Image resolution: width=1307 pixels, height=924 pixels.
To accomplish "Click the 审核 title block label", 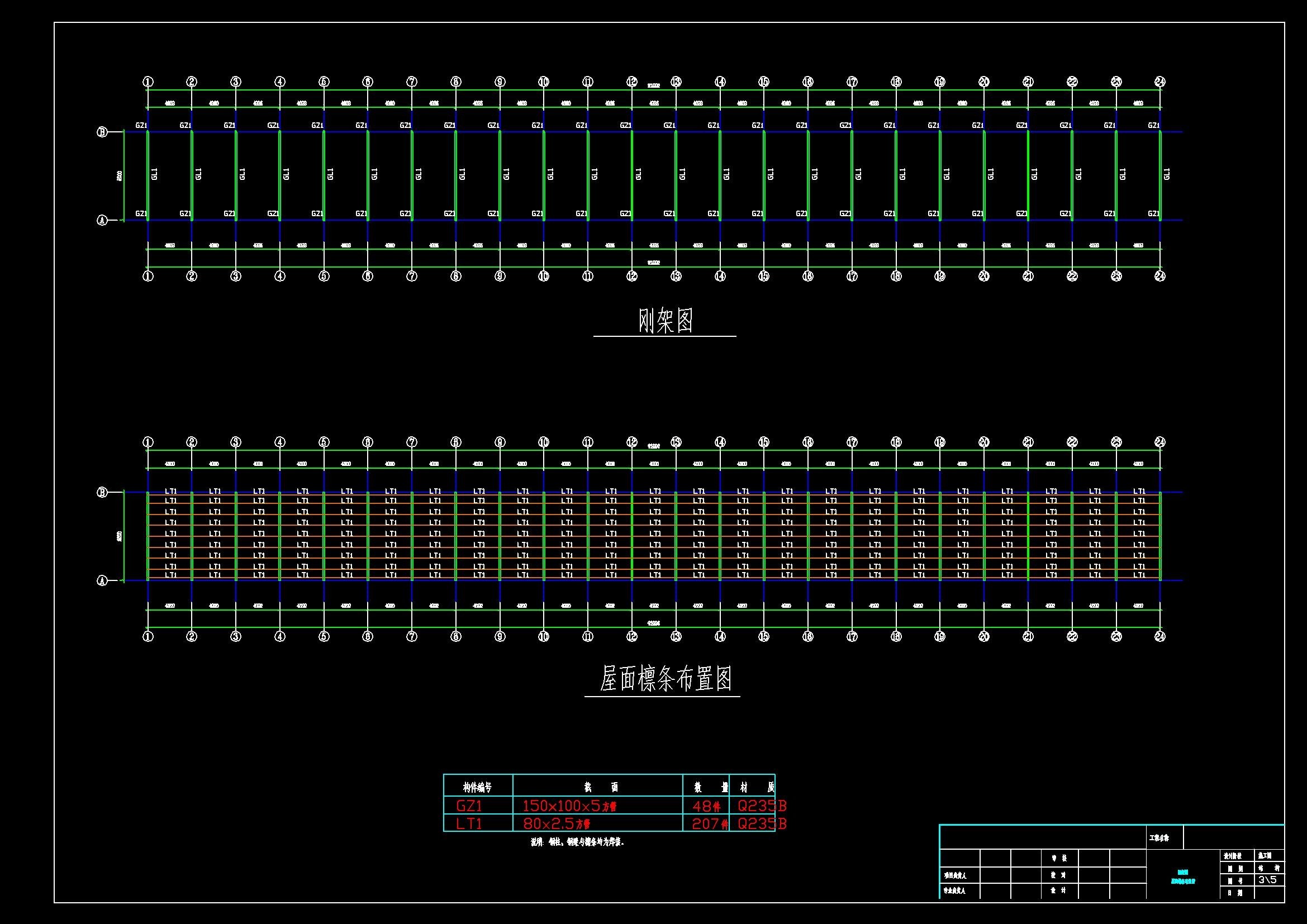I will 1059,858.
